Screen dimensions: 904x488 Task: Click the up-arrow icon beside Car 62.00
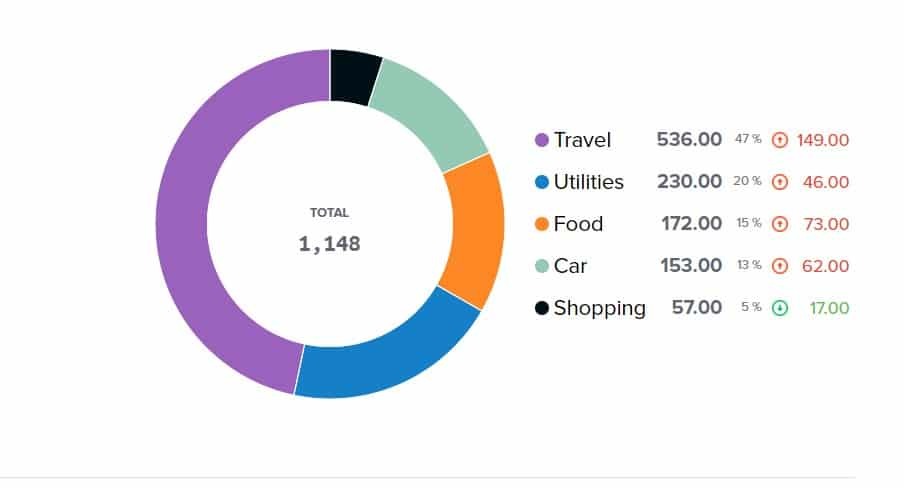tap(781, 266)
